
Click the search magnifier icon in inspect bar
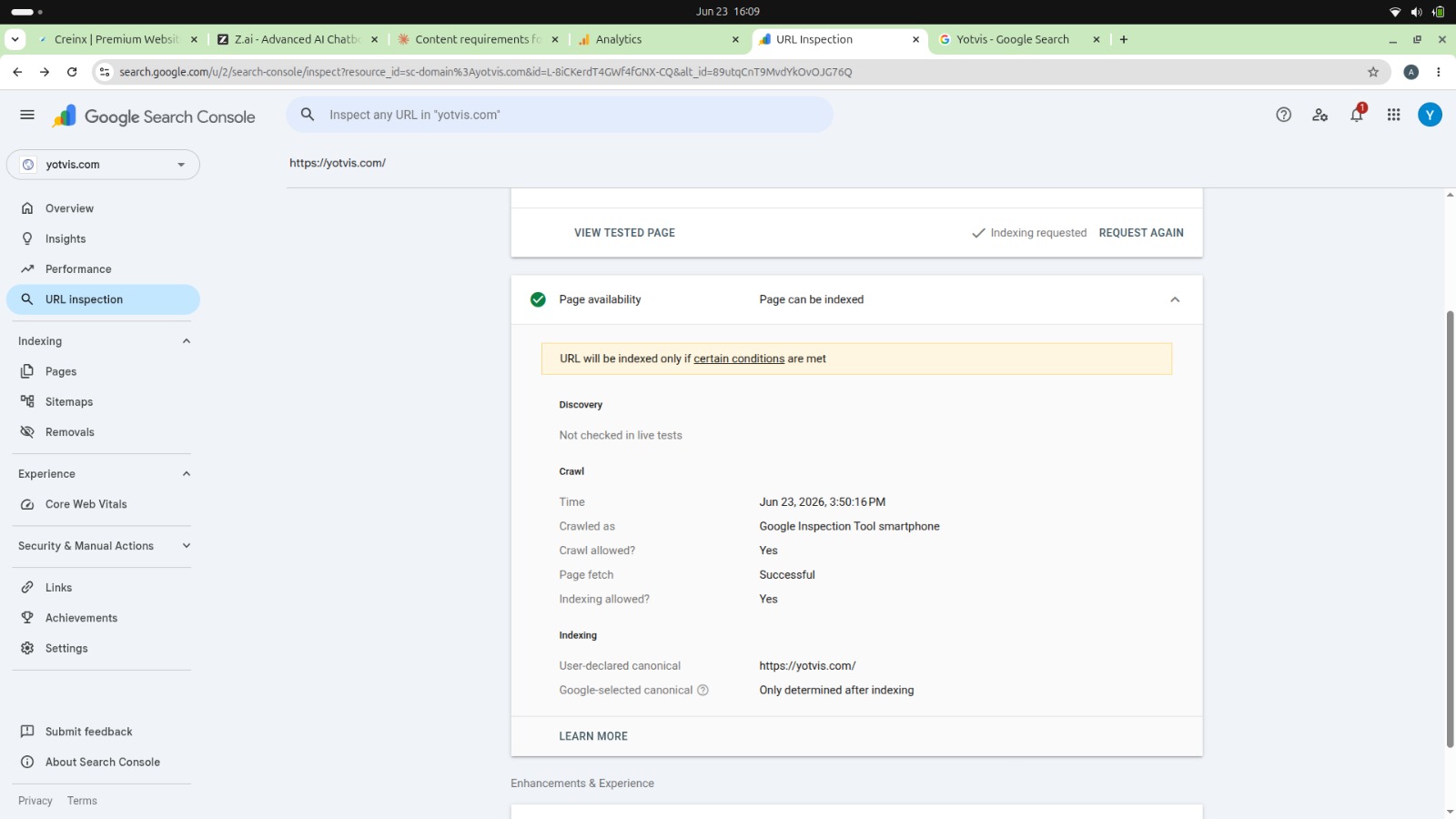[x=308, y=115]
